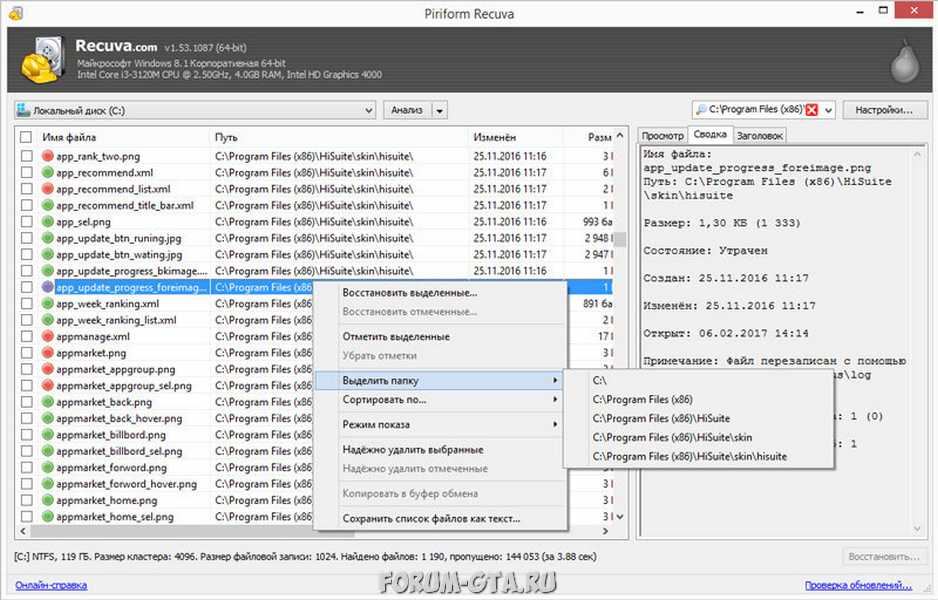Image resolution: width=938 pixels, height=600 pixels.
Task: Click the status dot of appmarket_home.png
Action: pos(48,501)
